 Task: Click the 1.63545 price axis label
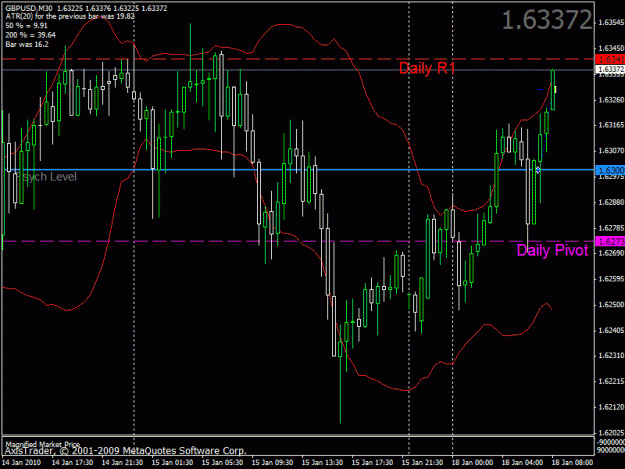pos(611,22)
